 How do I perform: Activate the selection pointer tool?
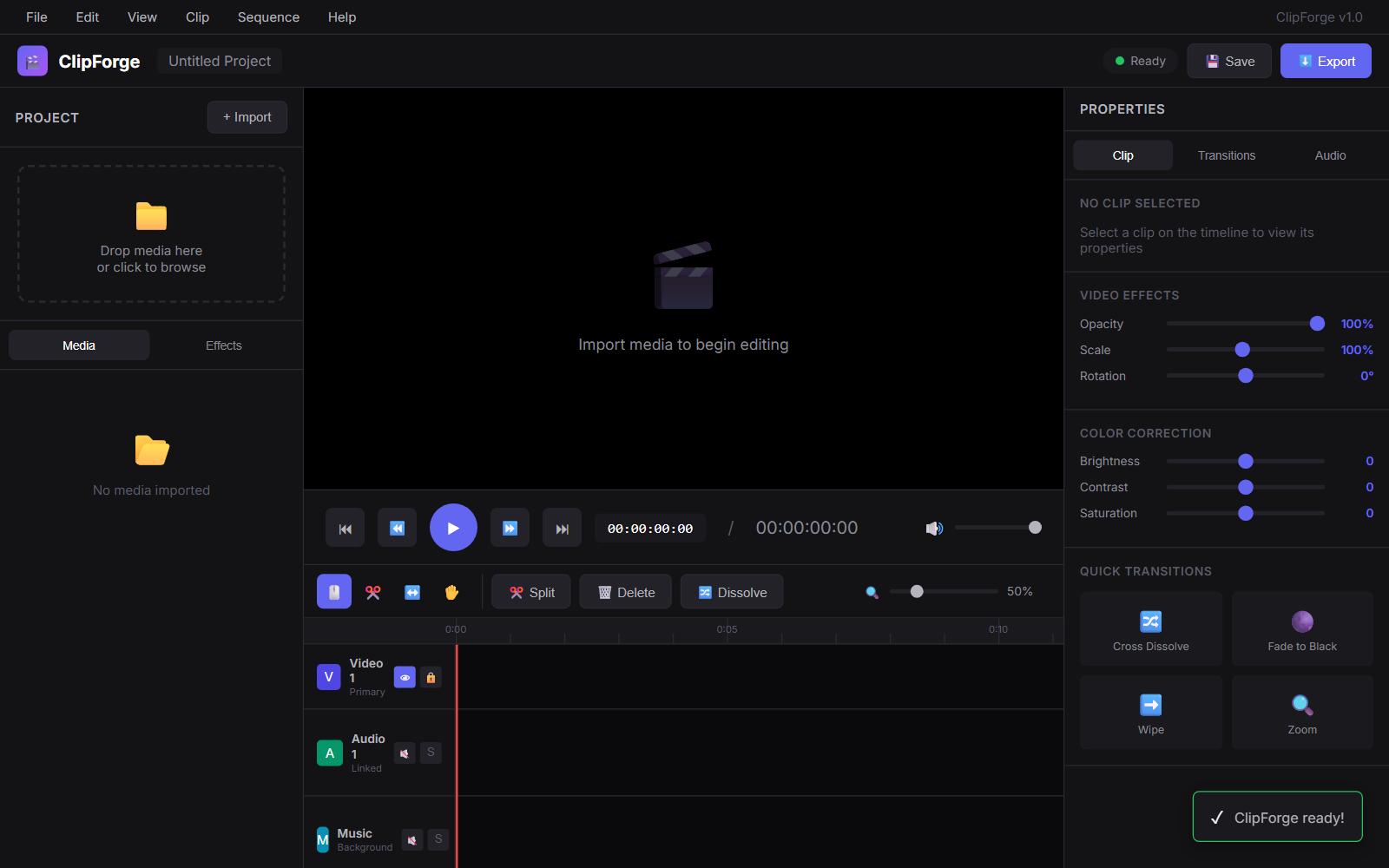coord(334,592)
